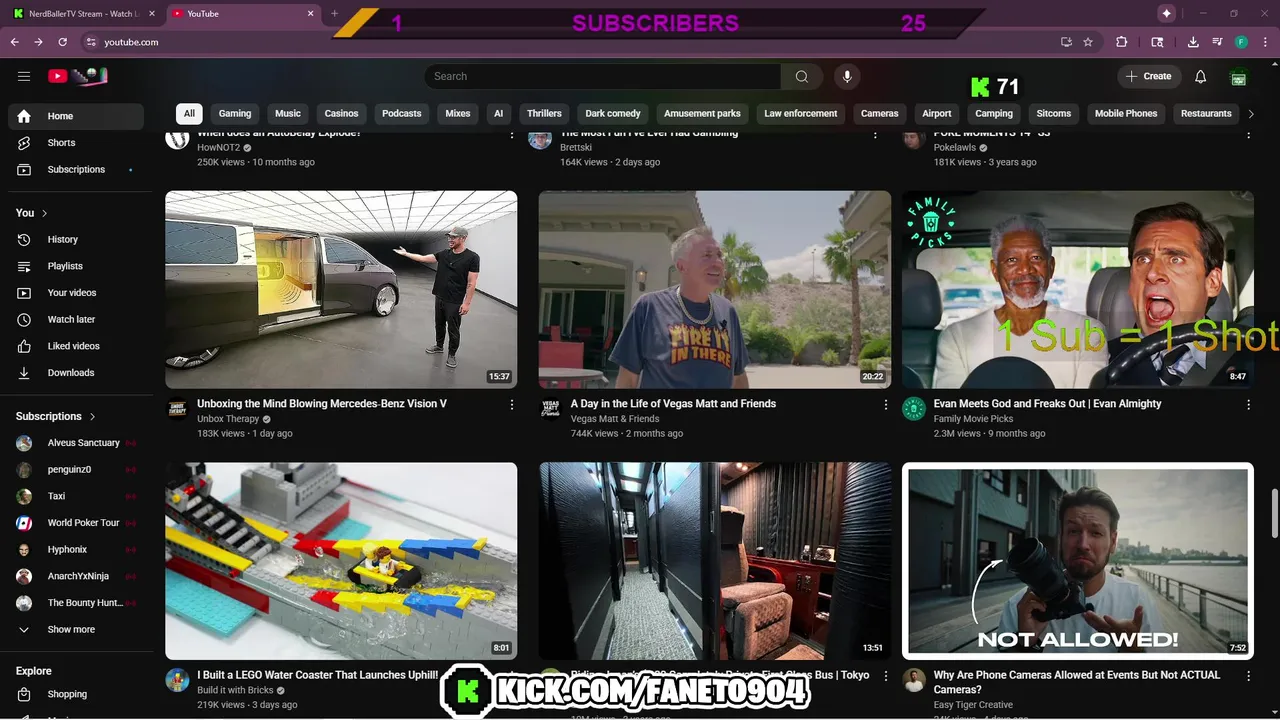This screenshot has height=720, width=1280.
Task: Click the search magnifier button
Action: 802,76
